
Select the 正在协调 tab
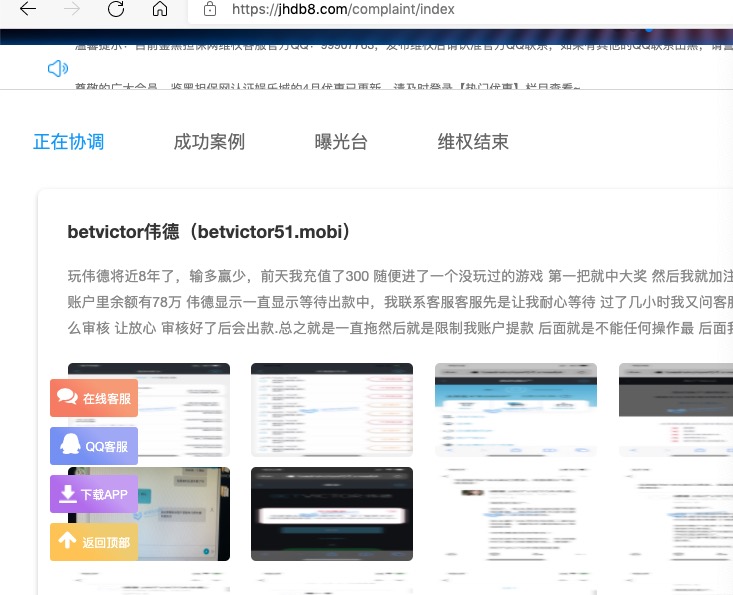pyautogui.click(x=68, y=142)
